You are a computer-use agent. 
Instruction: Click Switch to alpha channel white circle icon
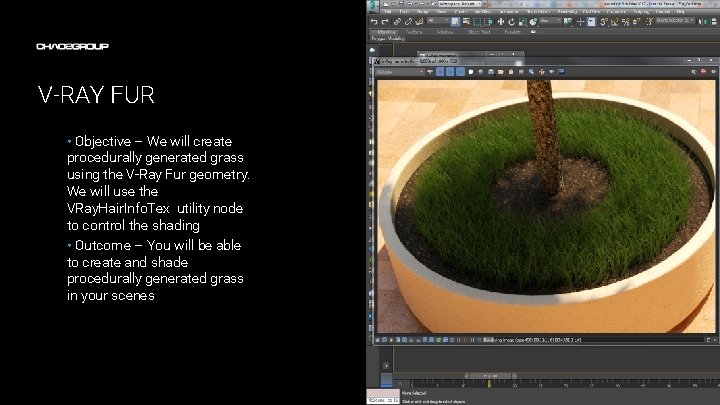tap(471, 72)
